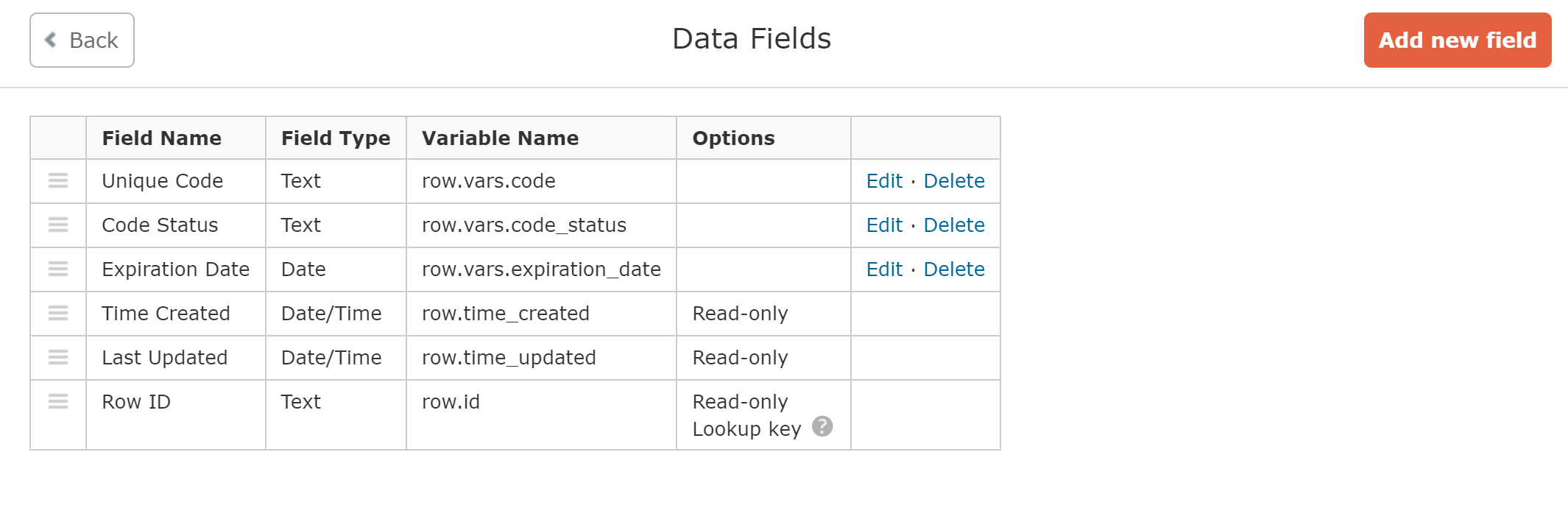Image resolution: width=1568 pixels, height=508 pixels.
Task: Edit the Unique Code field
Action: [884, 181]
